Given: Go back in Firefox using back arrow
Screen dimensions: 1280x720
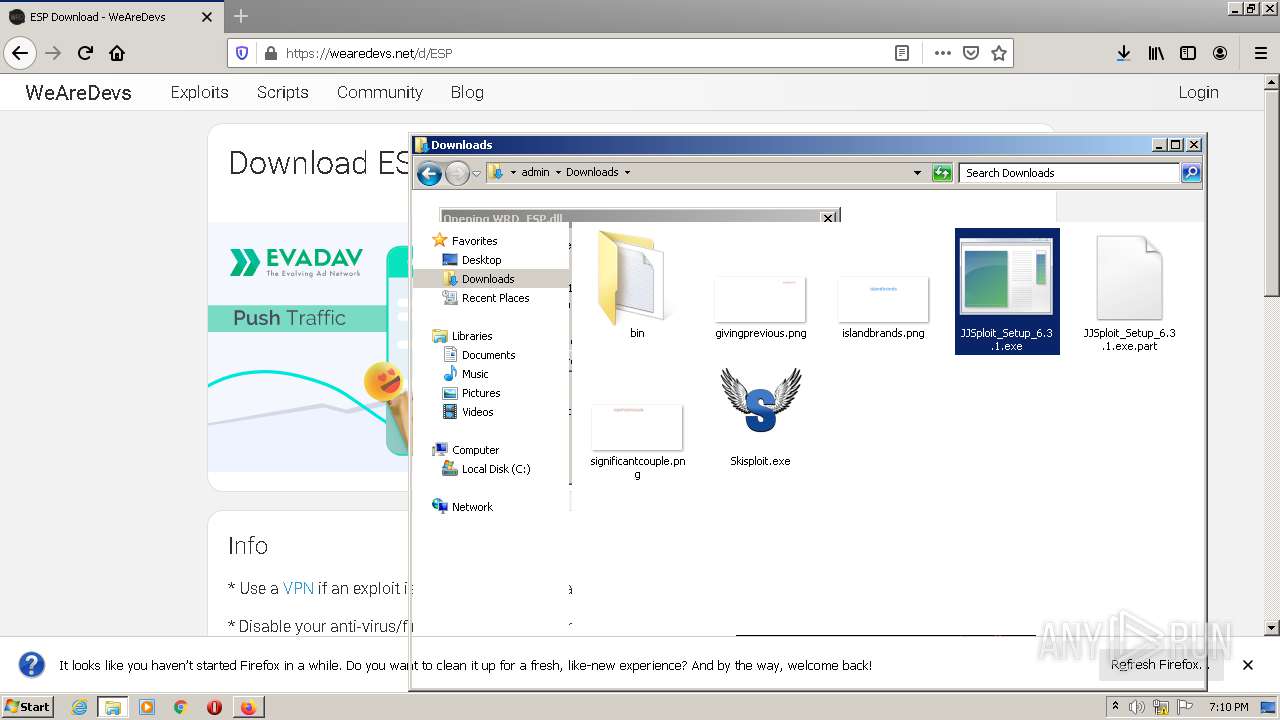Looking at the screenshot, I should tap(20, 53).
